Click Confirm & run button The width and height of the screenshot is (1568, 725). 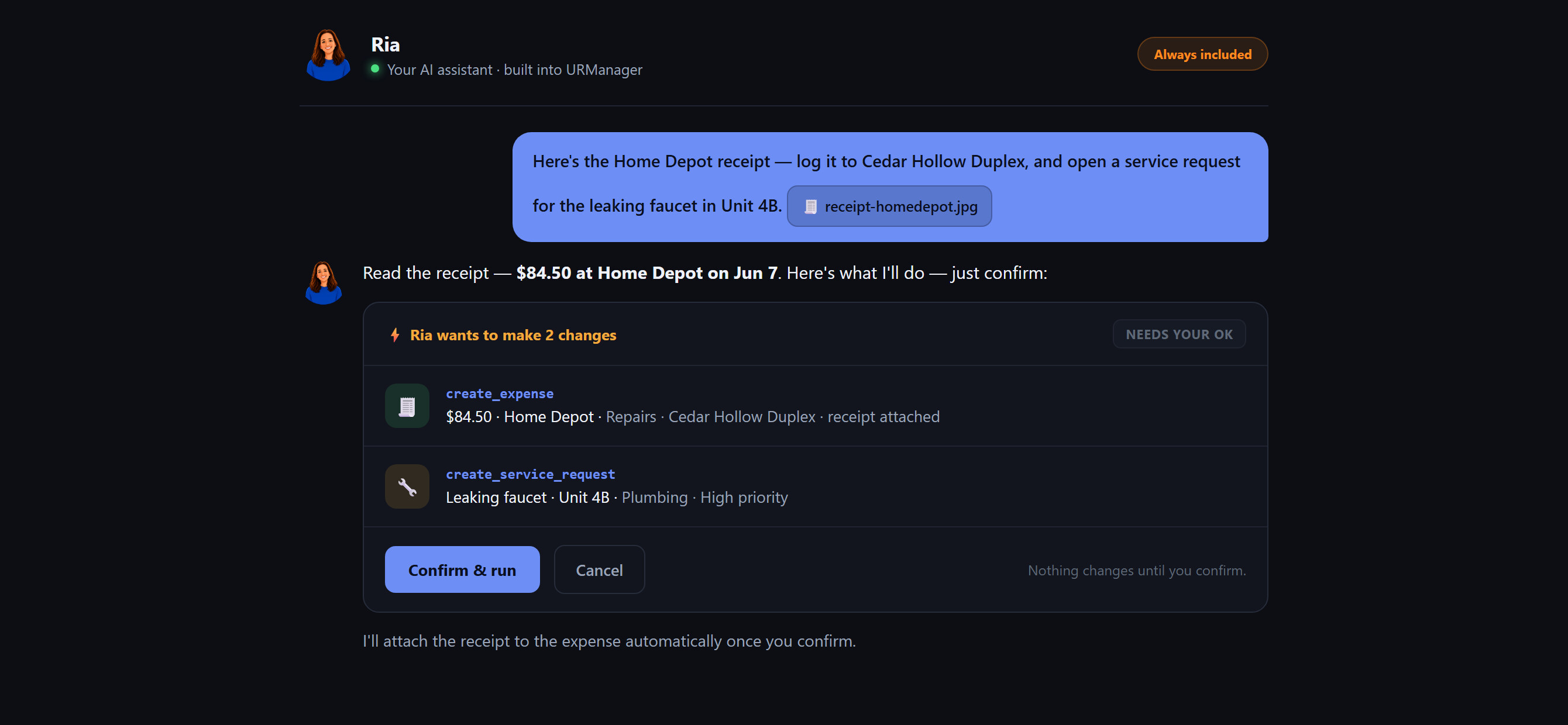pyautogui.click(x=462, y=570)
